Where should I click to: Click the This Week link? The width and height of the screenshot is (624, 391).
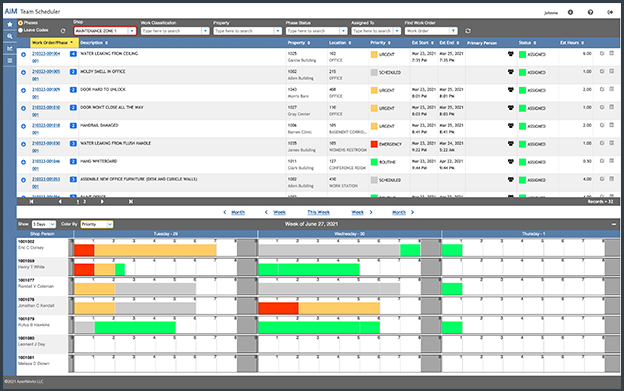point(318,212)
